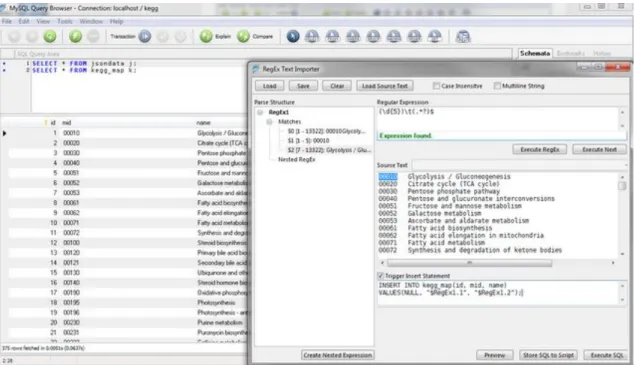
Task: Click the Clear button
Action: click(x=337, y=86)
